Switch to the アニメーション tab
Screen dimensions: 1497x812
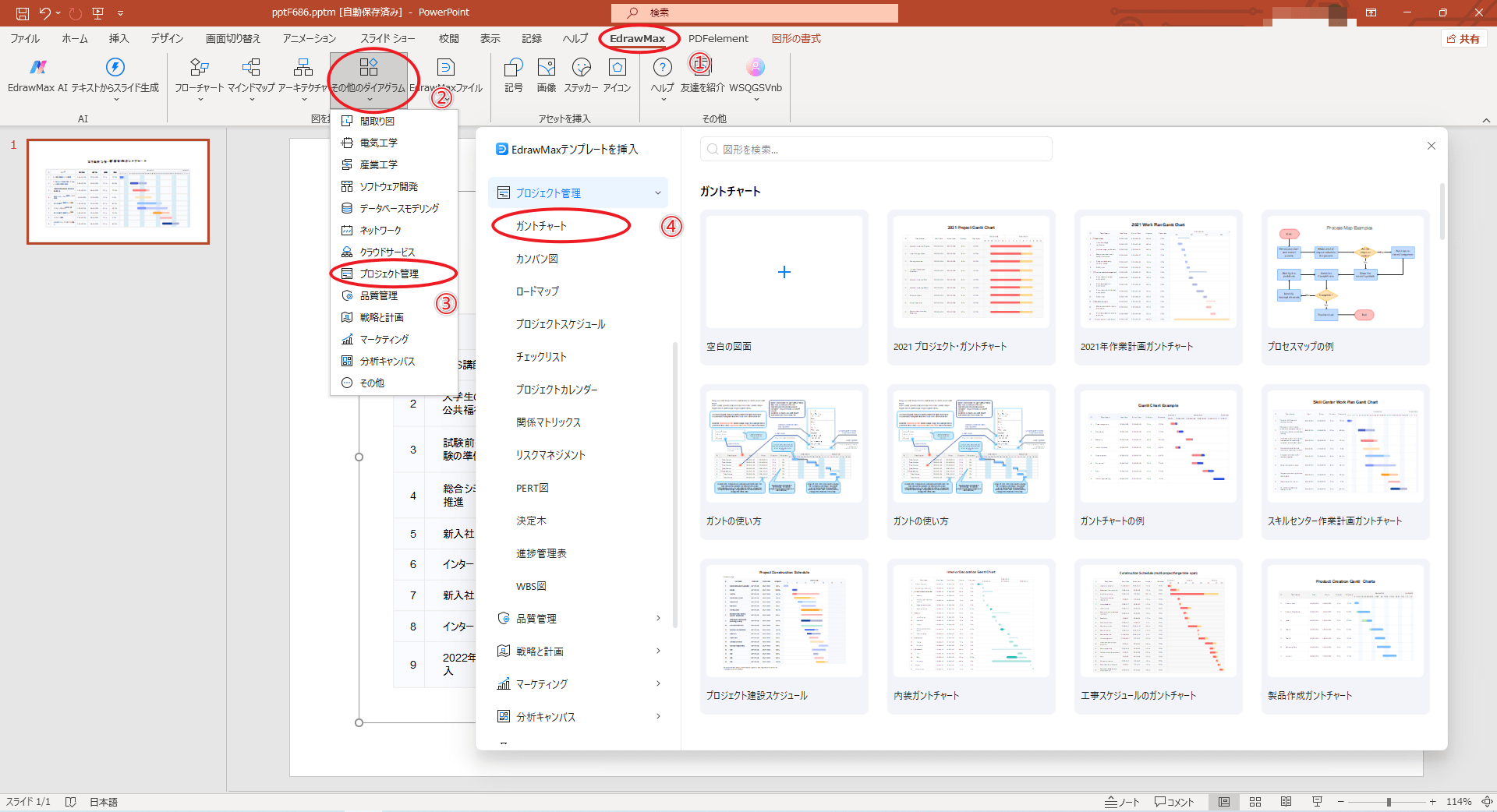coord(309,38)
